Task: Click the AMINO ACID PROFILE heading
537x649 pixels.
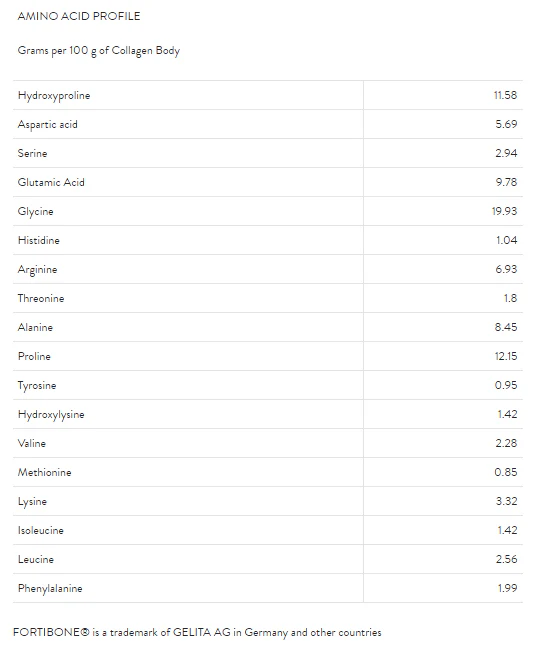Action: [79, 16]
